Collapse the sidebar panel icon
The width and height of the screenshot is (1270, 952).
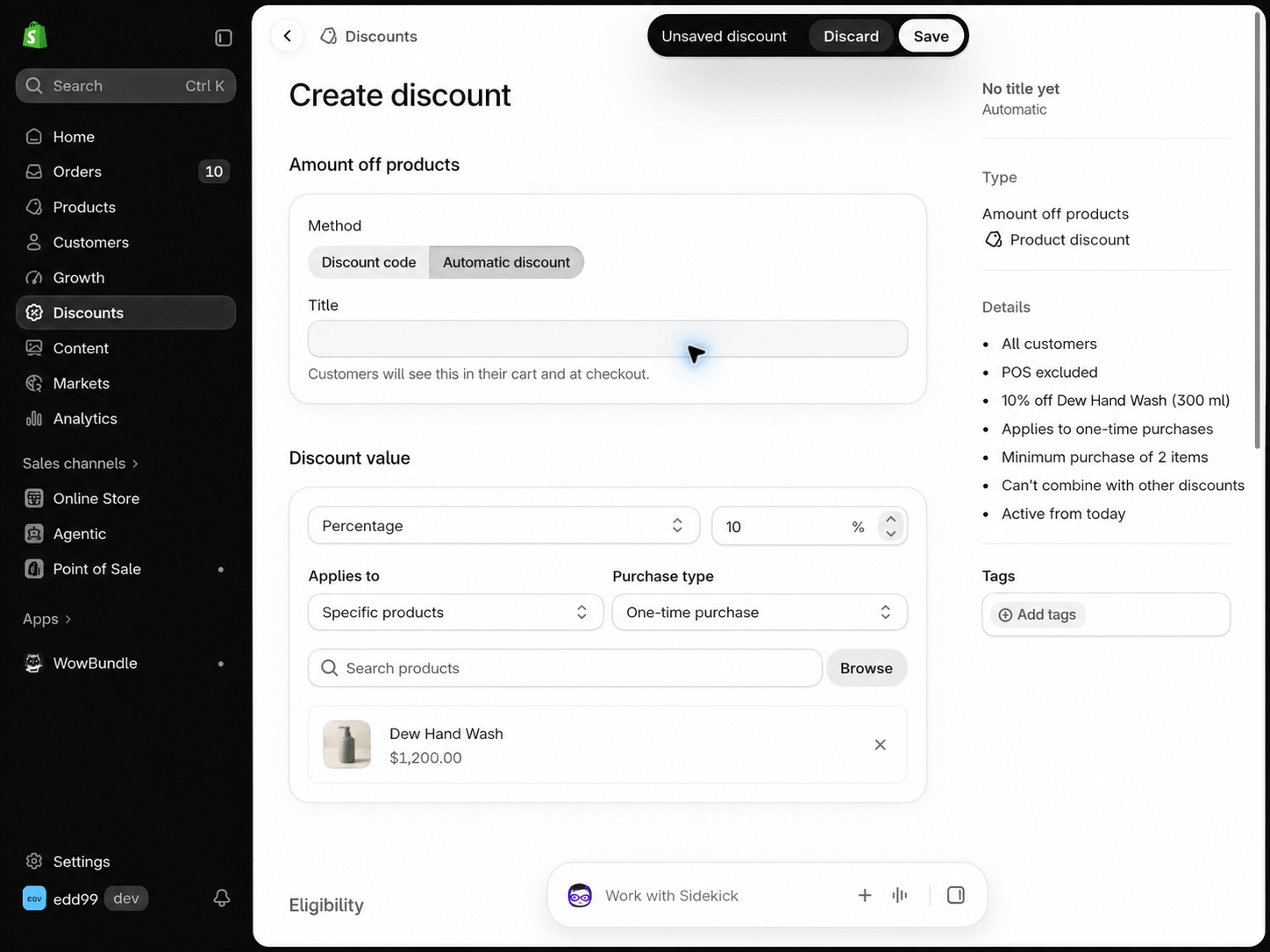(224, 38)
